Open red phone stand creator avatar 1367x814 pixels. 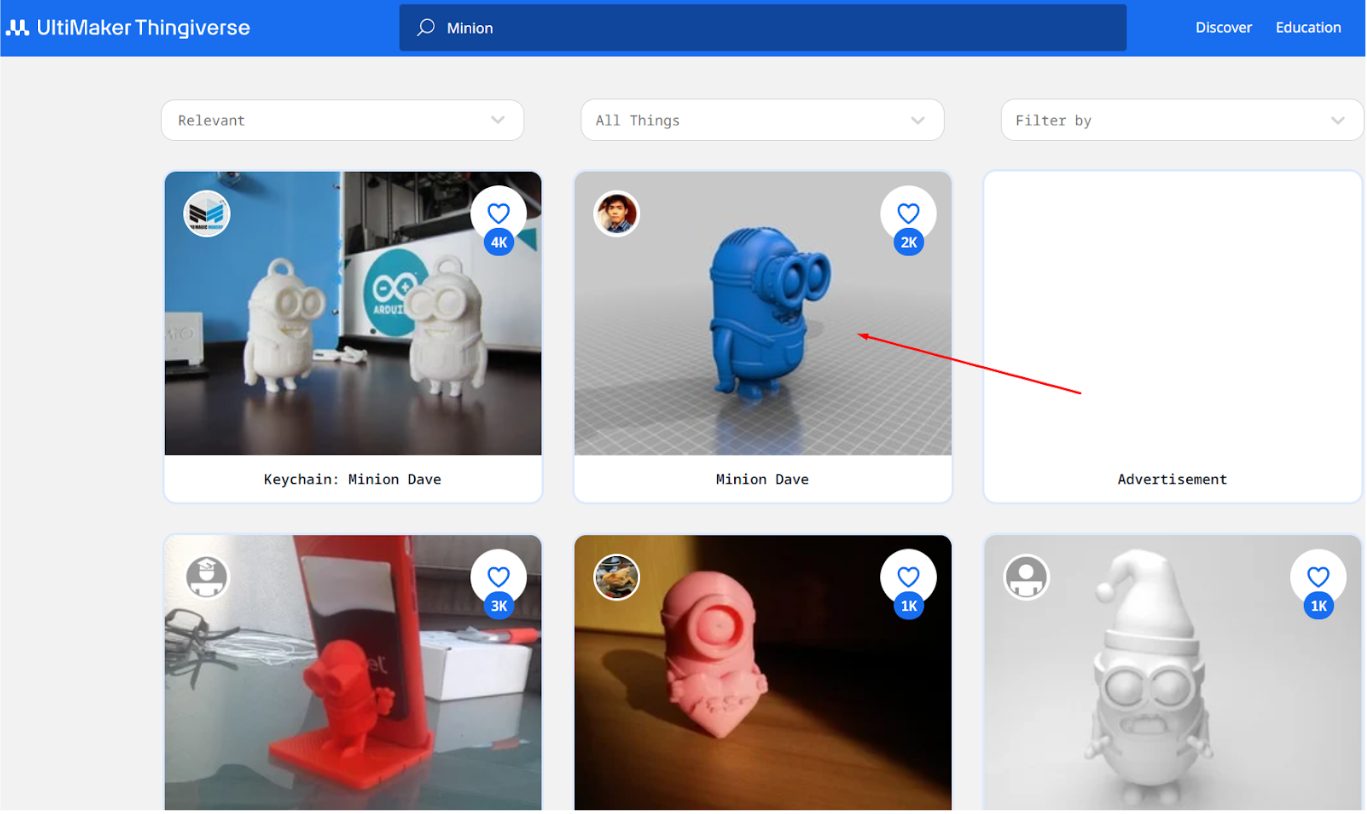coord(207,578)
